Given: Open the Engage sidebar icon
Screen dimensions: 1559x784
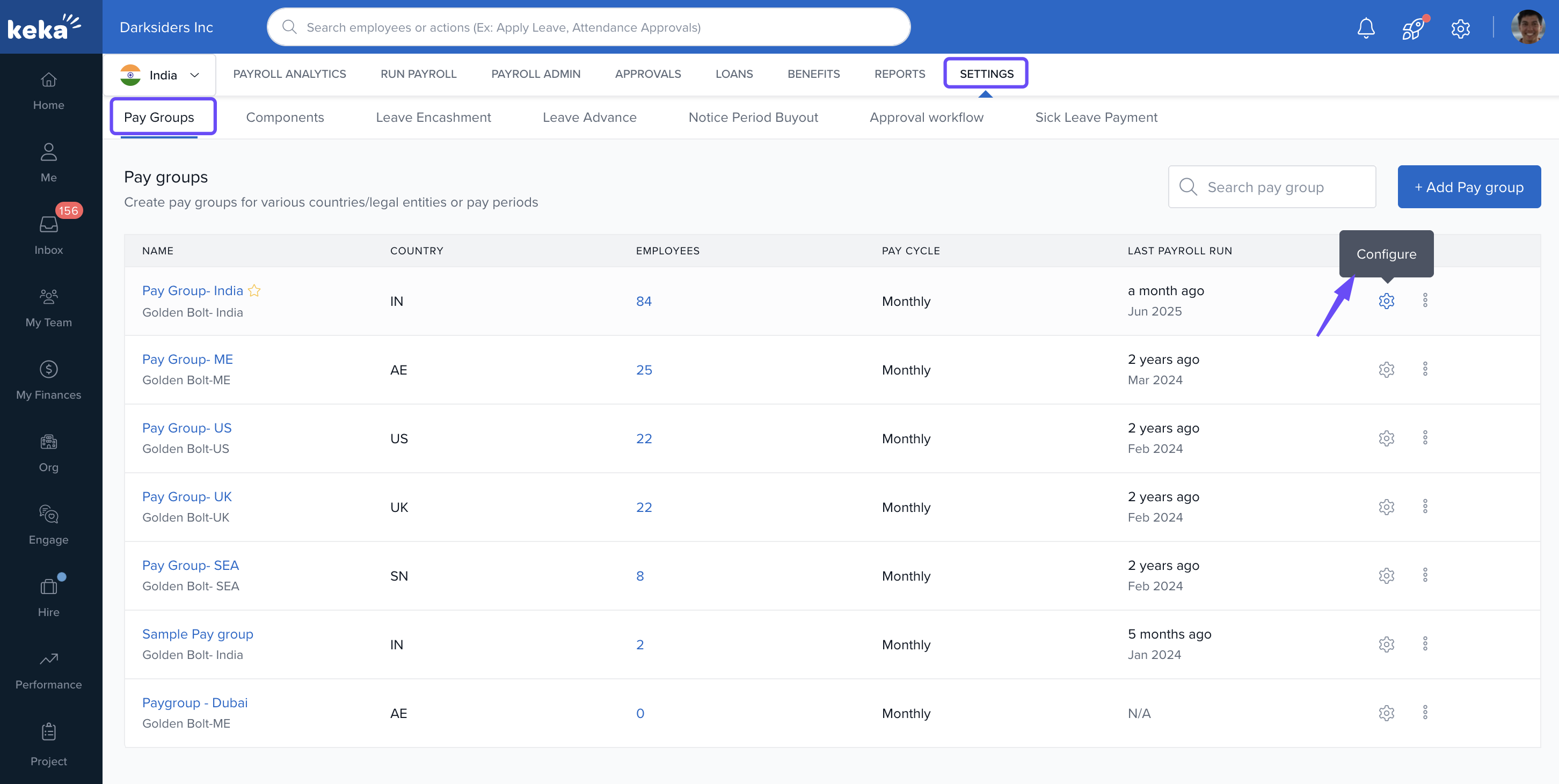Looking at the screenshot, I should [x=48, y=524].
